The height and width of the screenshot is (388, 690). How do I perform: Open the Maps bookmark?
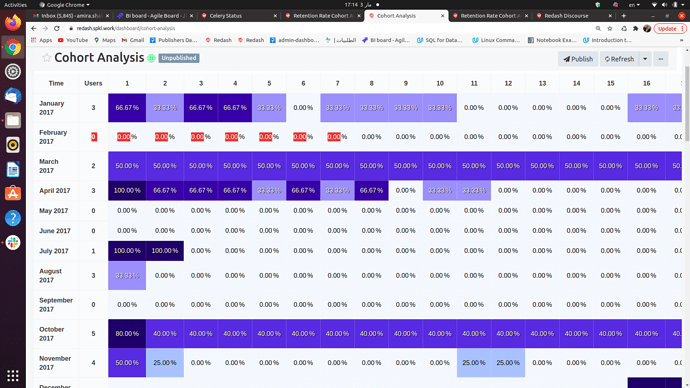(x=105, y=40)
